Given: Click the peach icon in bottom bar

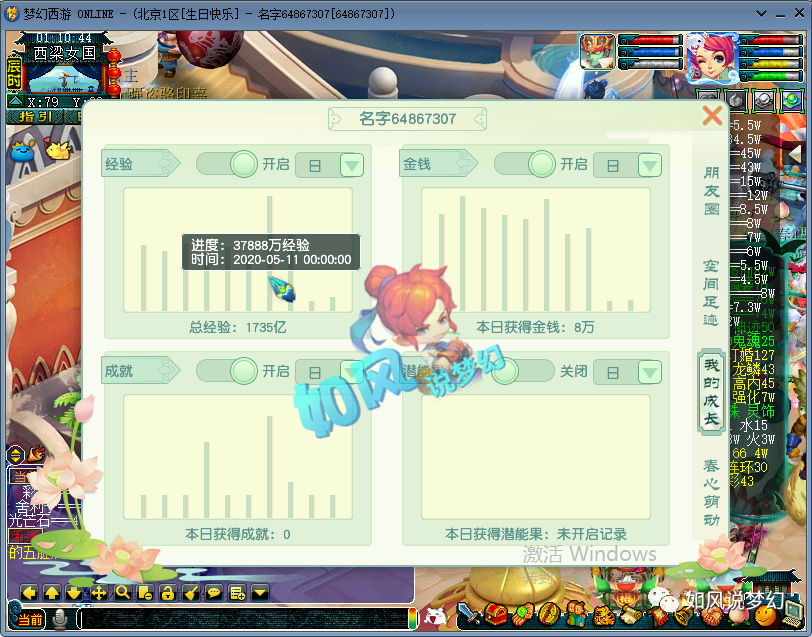Looking at the screenshot, I should (738, 616).
